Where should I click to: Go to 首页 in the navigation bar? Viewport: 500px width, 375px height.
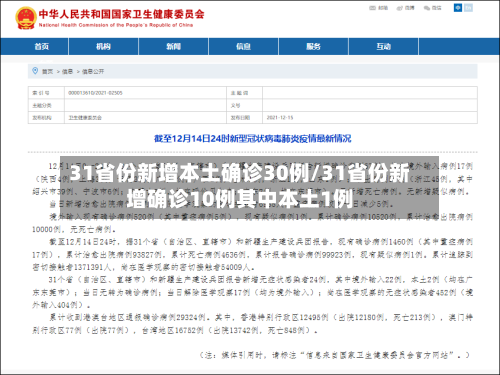(42, 46)
